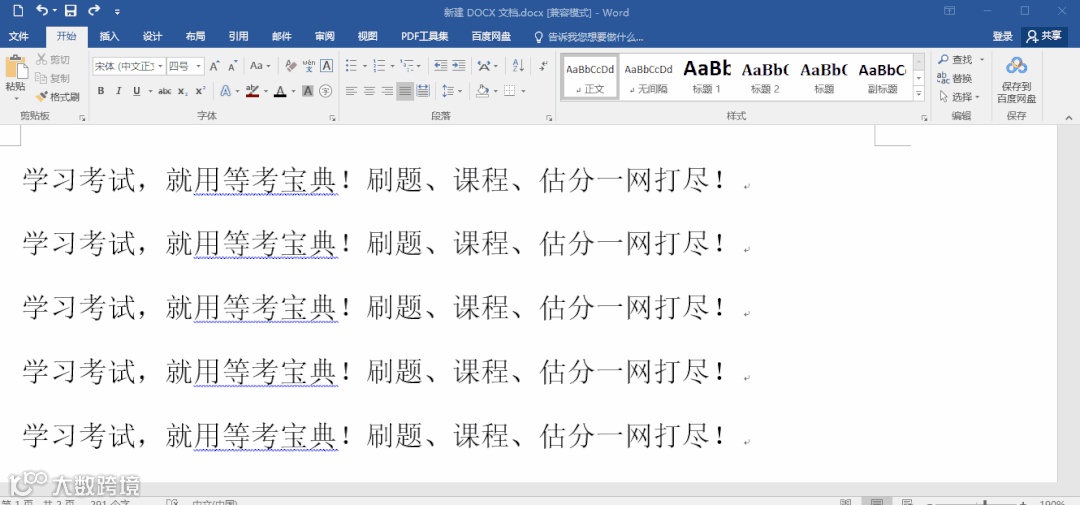Apply text effects with the glowing A icon
The image size is (1080, 505).
coord(225,91)
